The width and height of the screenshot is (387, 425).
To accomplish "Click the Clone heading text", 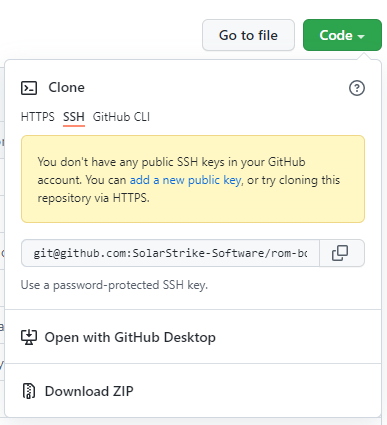I will click(x=66, y=88).
